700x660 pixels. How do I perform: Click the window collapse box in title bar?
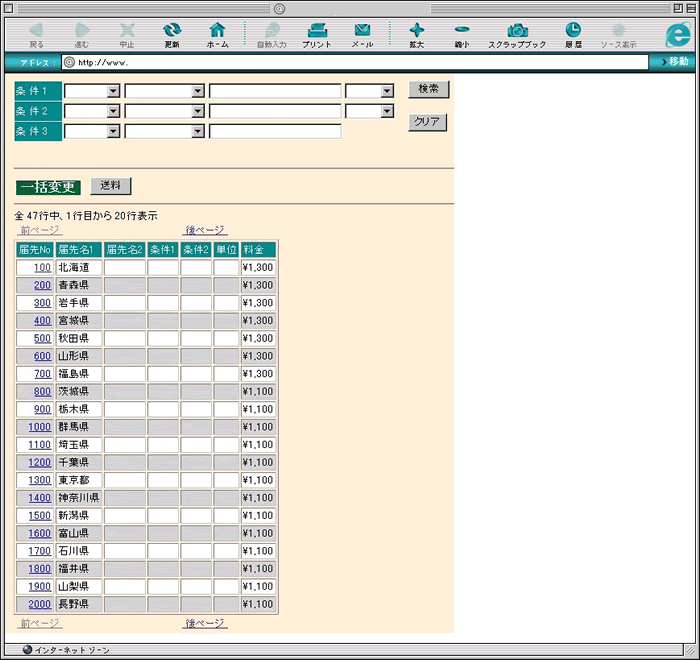pos(691,8)
